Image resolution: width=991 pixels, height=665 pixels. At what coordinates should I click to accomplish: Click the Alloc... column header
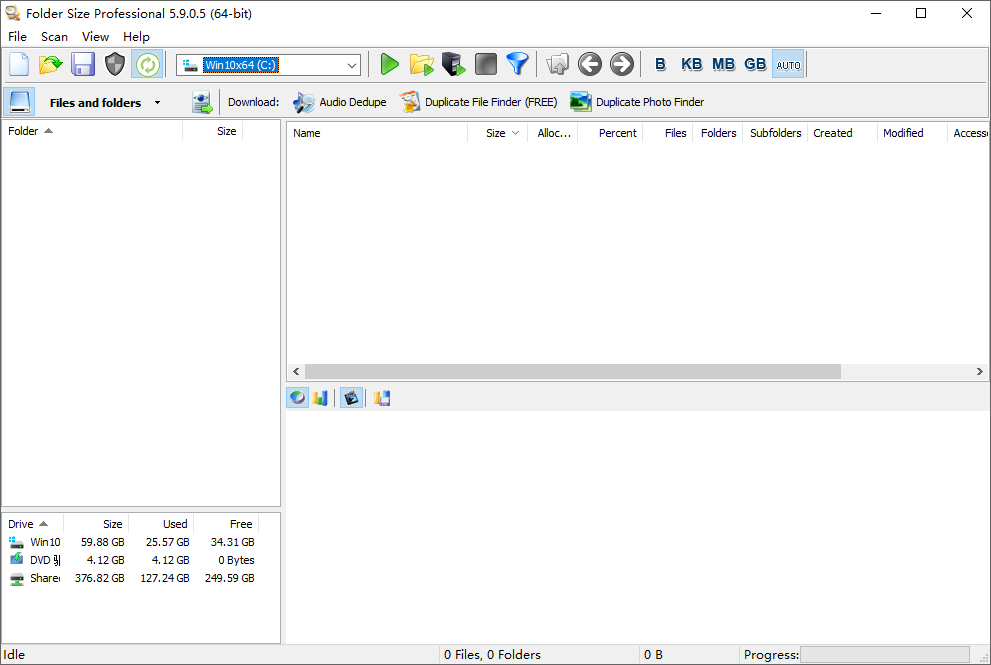[x=553, y=133]
